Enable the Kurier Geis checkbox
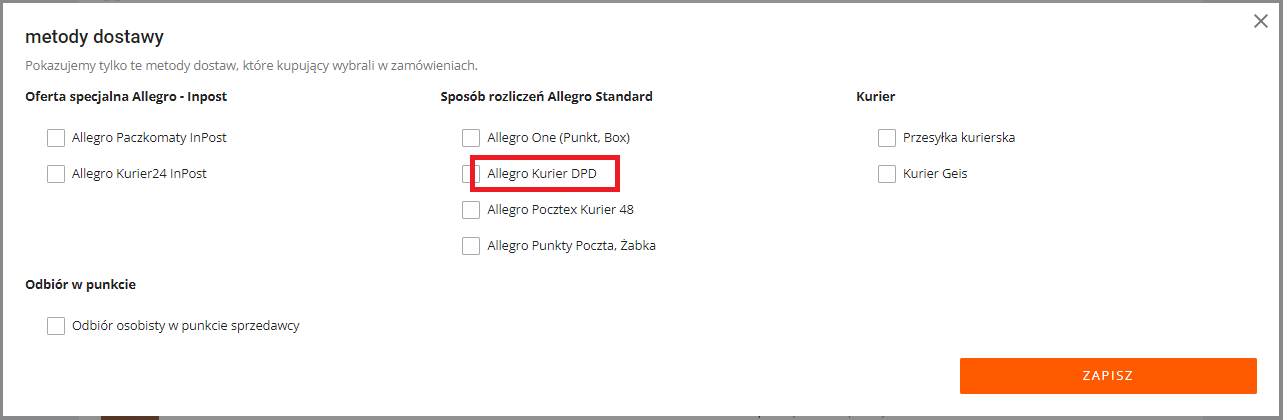 [x=887, y=174]
